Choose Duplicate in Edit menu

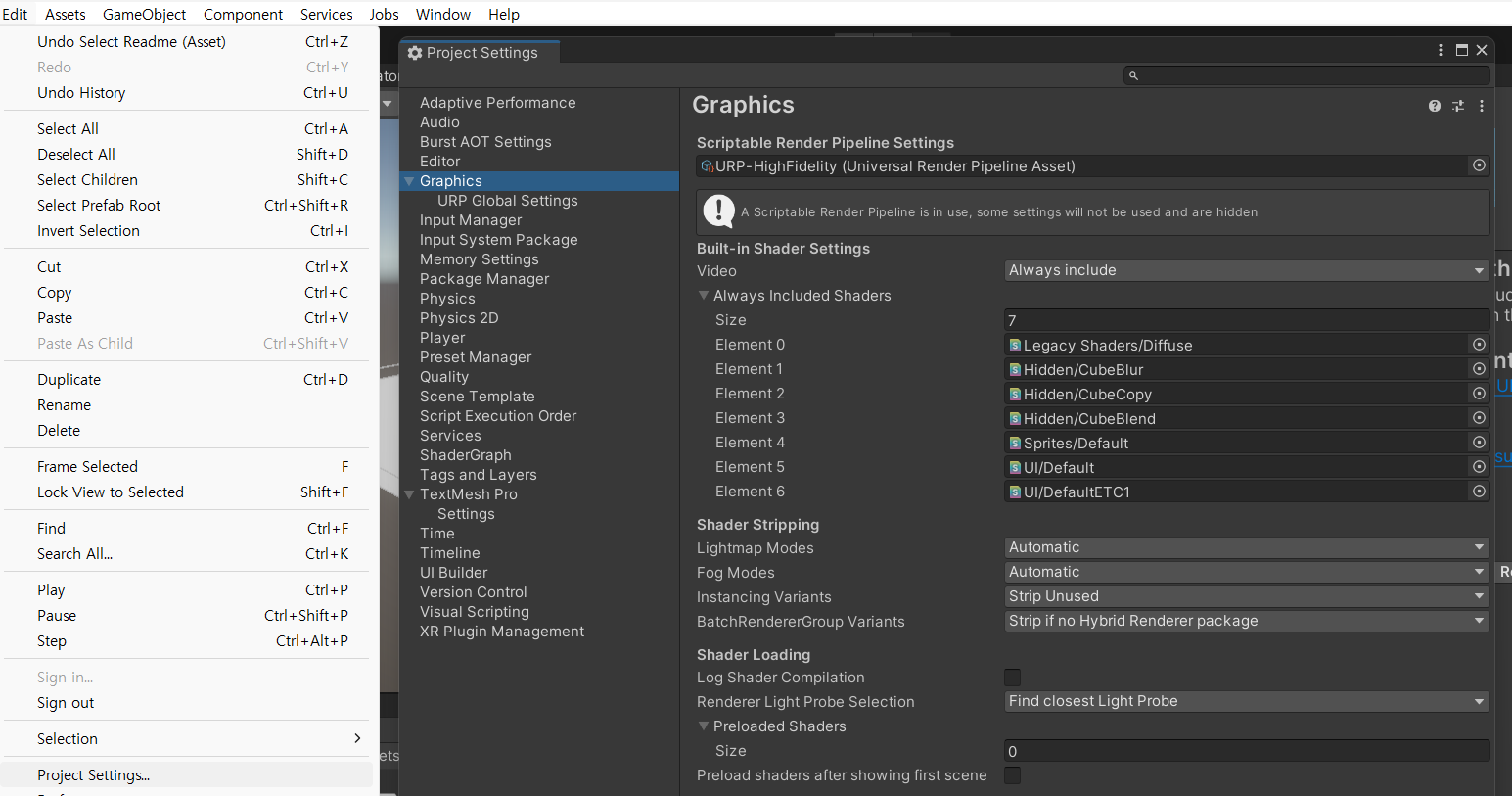(188, 380)
